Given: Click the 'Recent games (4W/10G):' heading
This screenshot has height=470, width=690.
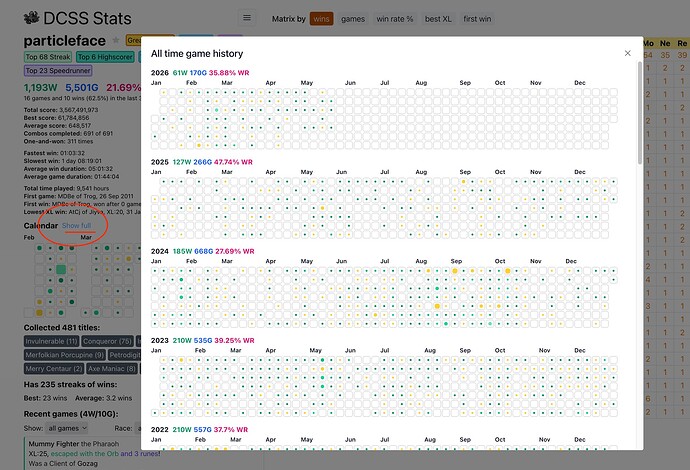Looking at the screenshot, I should coord(71,414).
